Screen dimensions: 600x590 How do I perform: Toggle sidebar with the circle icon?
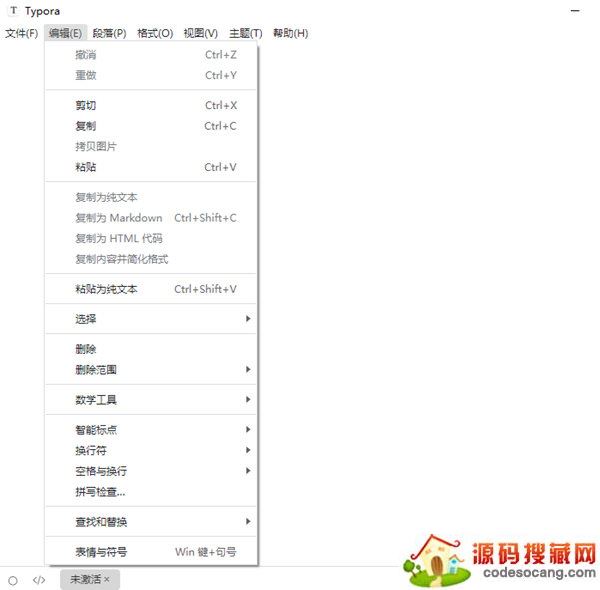(13, 580)
